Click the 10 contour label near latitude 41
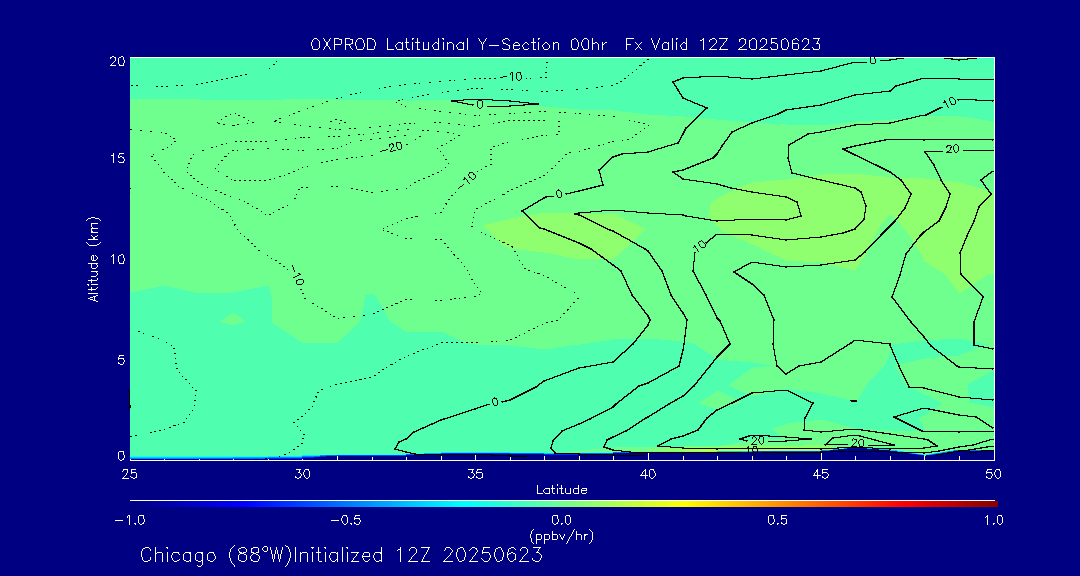The image size is (1080, 576). click(699, 243)
